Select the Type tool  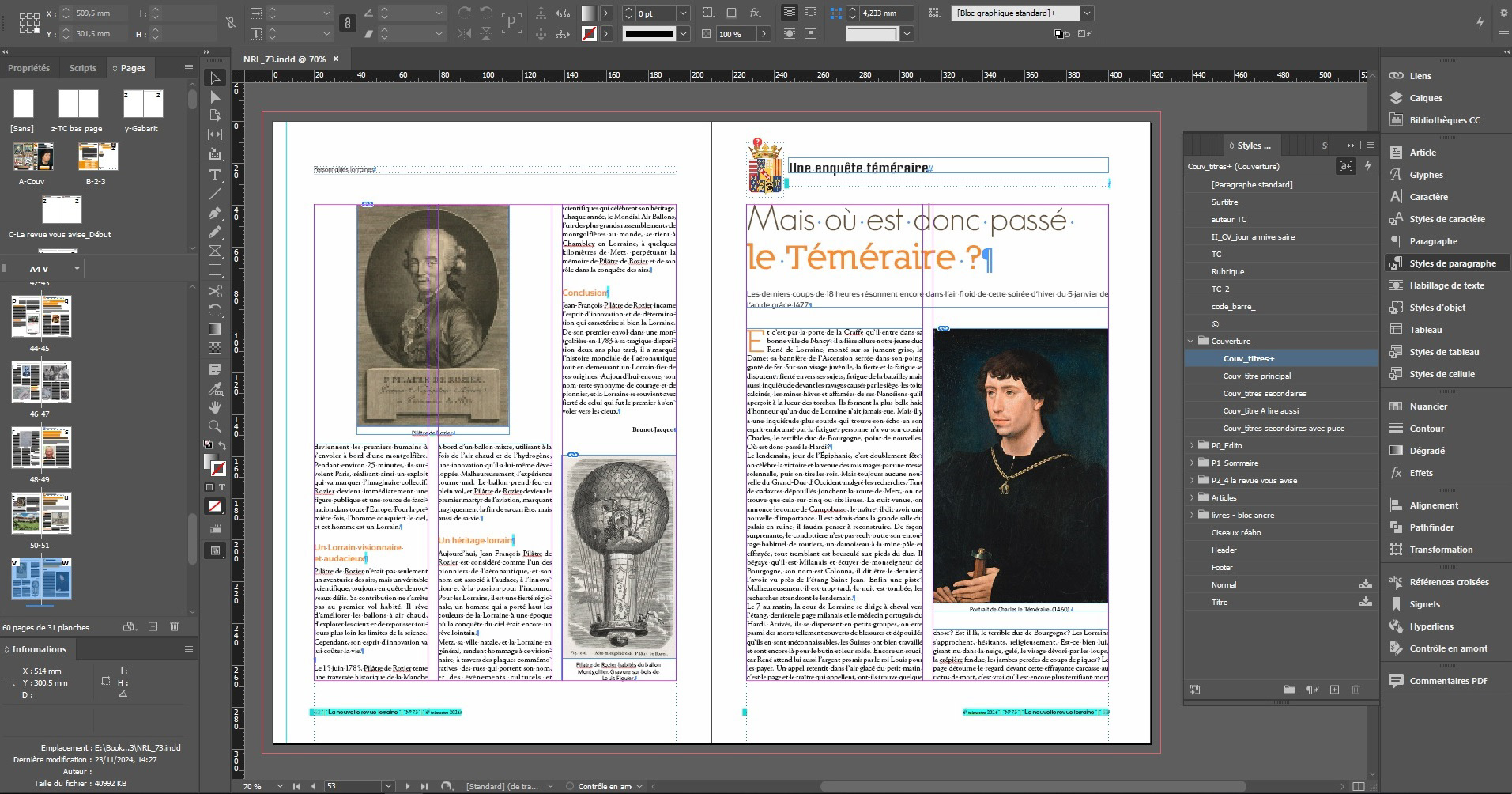coord(215,175)
